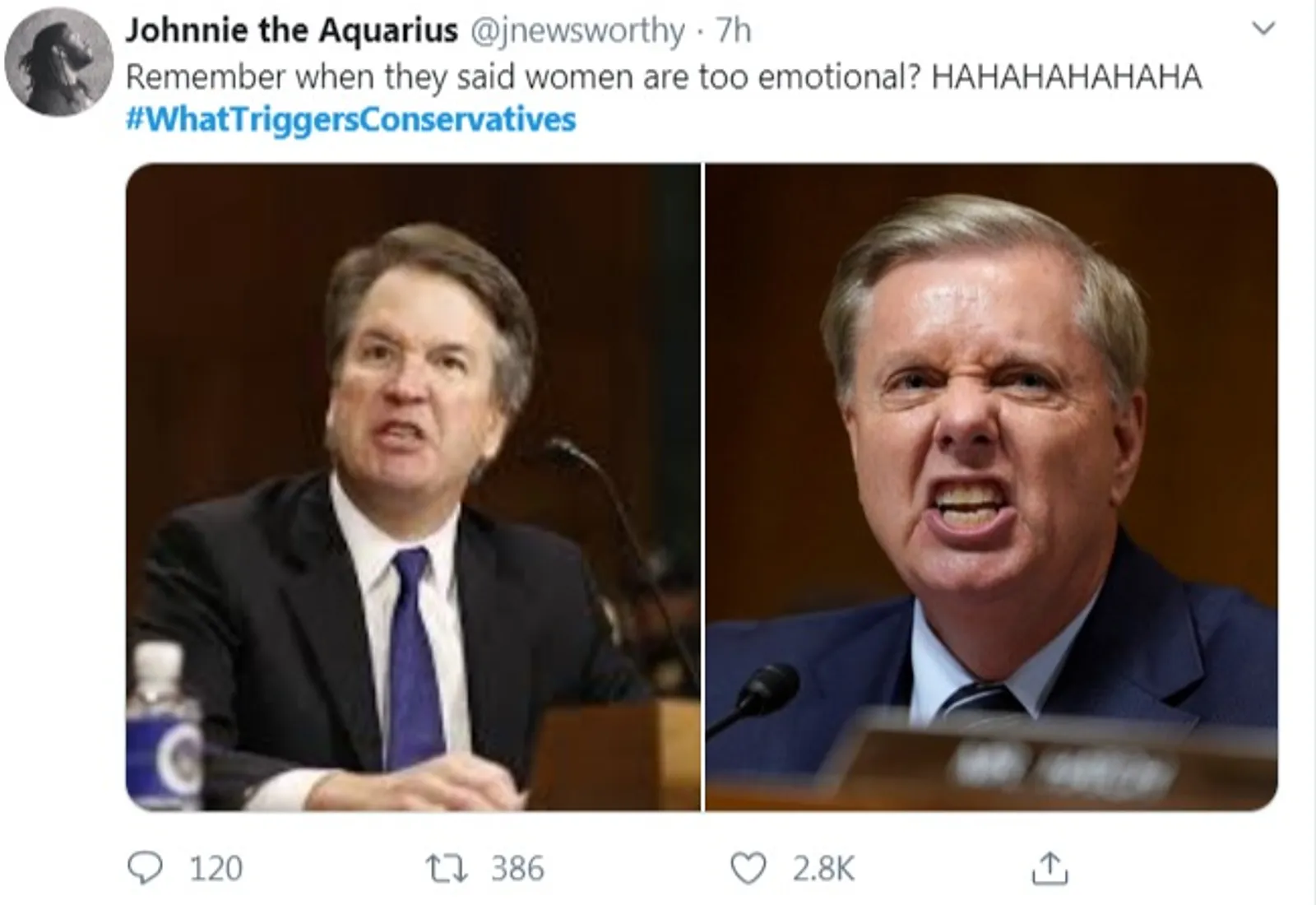Click the Johnnie the Aquarius display name
Image resolution: width=1316 pixels, height=905 pixels.
(291, 30)
